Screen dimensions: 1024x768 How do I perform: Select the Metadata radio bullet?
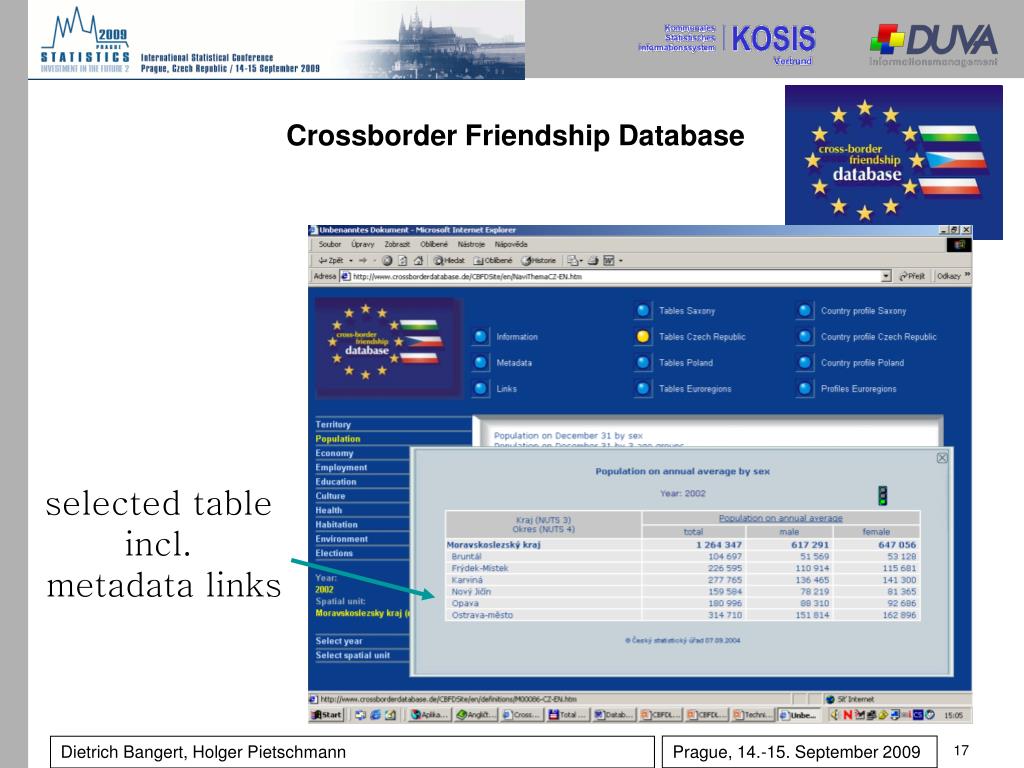(481, 362)
